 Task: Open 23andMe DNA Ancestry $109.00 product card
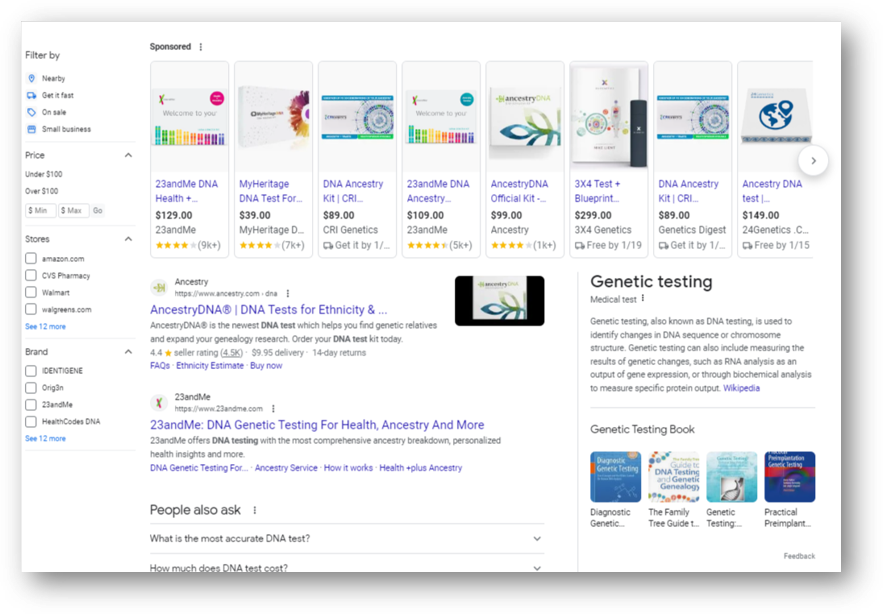pos(441,159)
